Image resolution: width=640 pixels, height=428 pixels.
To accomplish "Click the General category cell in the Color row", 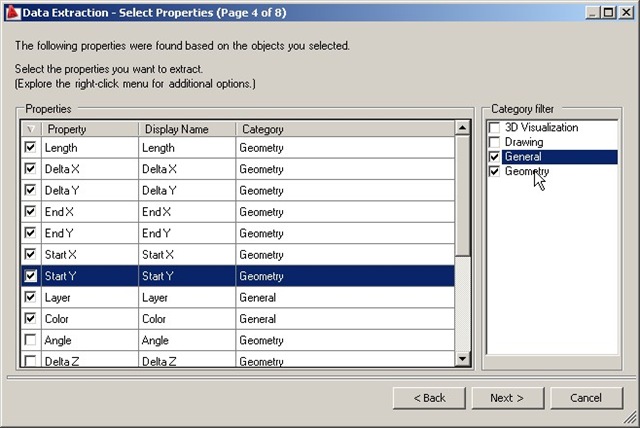I will point(345,319).
